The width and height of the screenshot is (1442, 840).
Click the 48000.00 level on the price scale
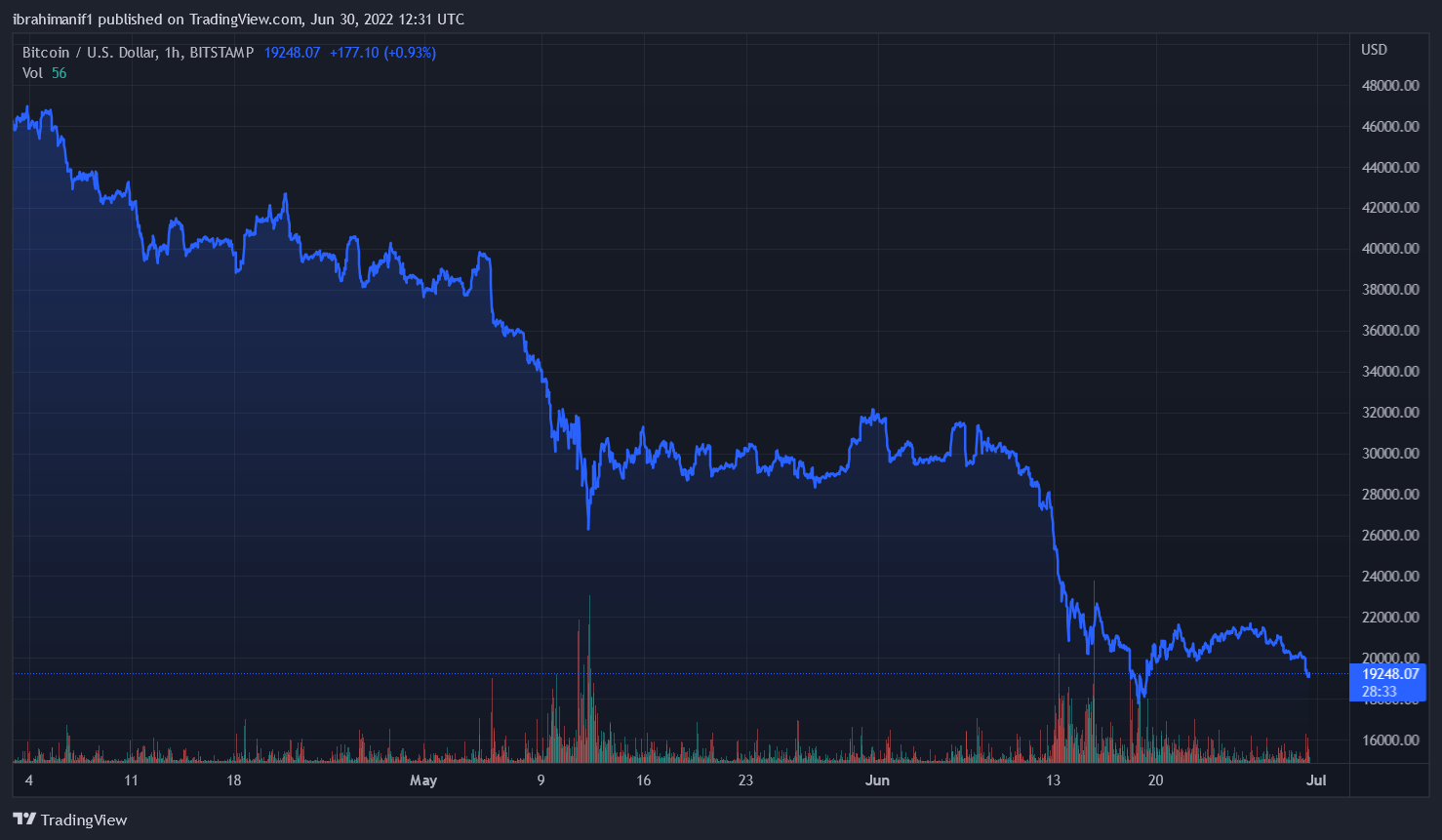coord(1388,85)
